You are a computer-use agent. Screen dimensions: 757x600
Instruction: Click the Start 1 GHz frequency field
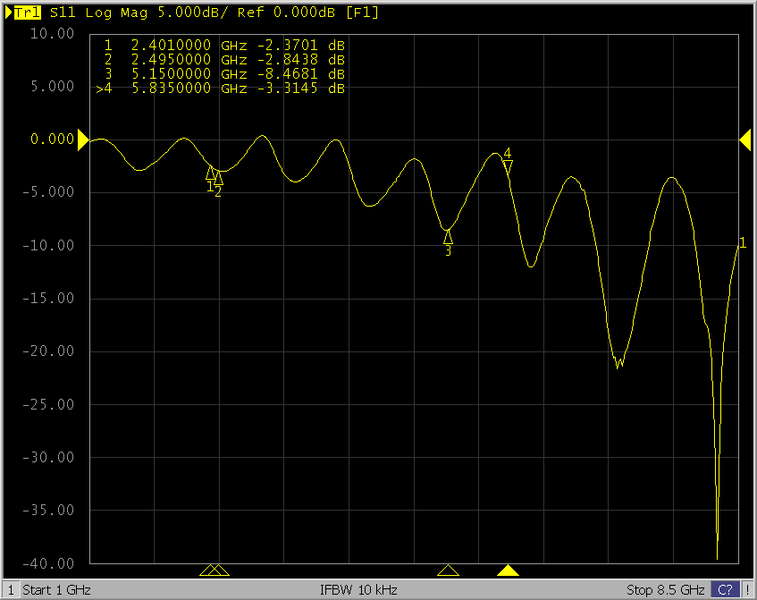[x=57, y=589]
